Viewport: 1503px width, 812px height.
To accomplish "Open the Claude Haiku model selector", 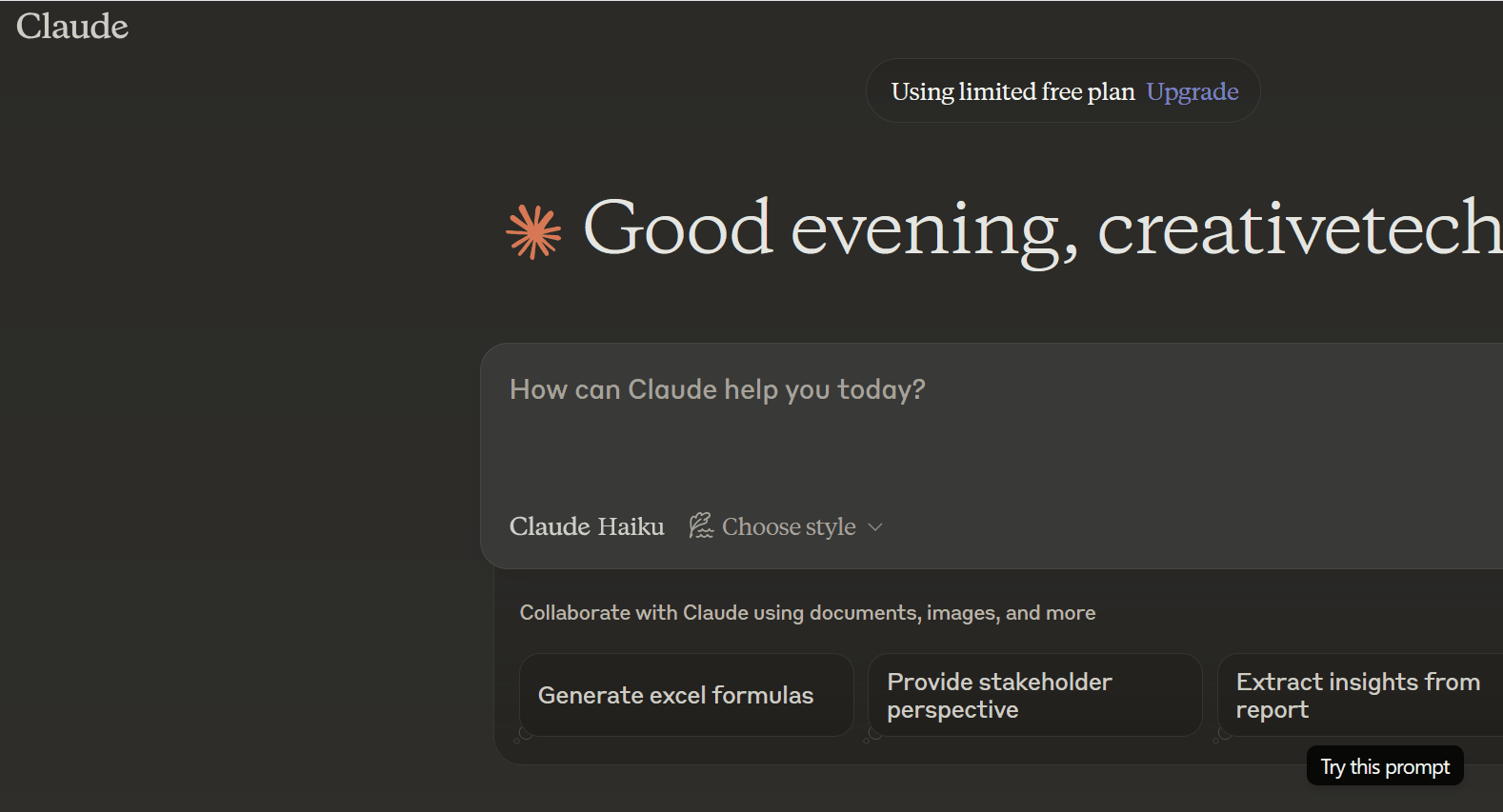I will click(x=587, y=526).
